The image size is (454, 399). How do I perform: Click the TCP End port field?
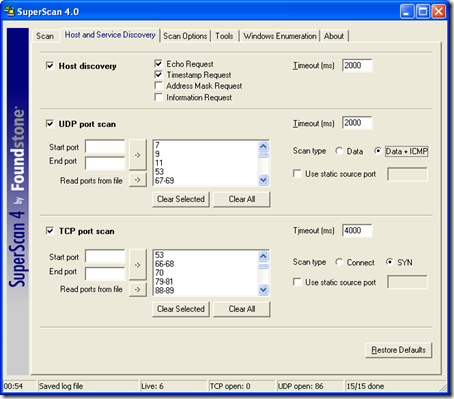105,273
